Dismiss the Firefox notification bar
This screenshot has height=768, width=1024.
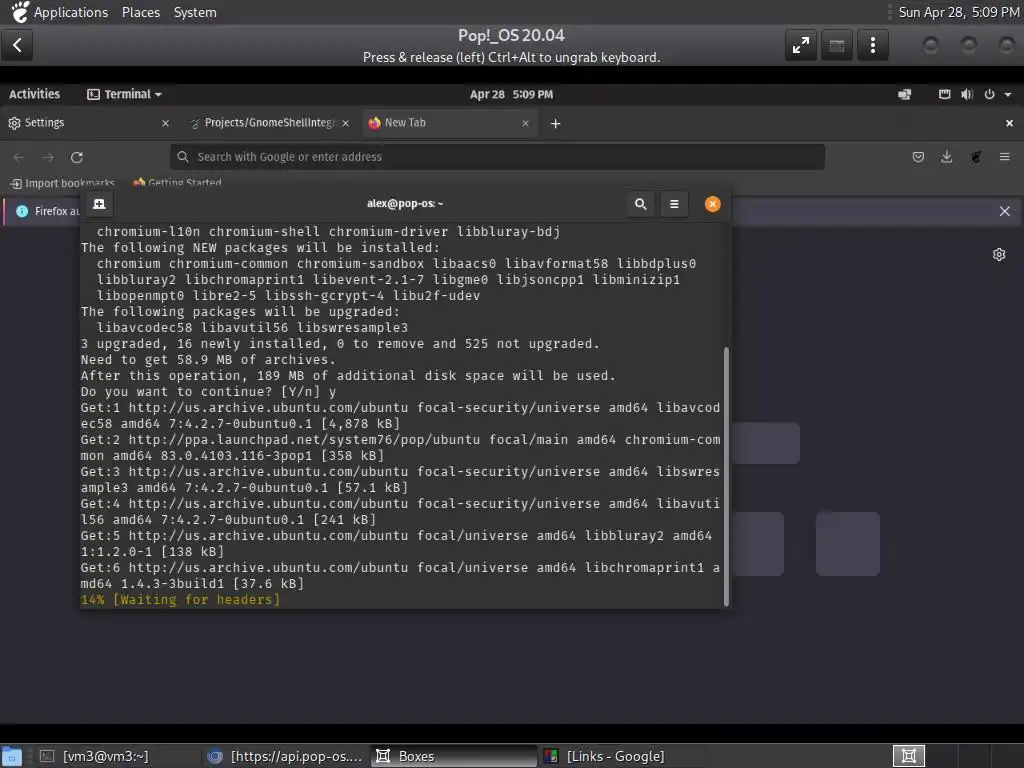(x=1004, y=211)
